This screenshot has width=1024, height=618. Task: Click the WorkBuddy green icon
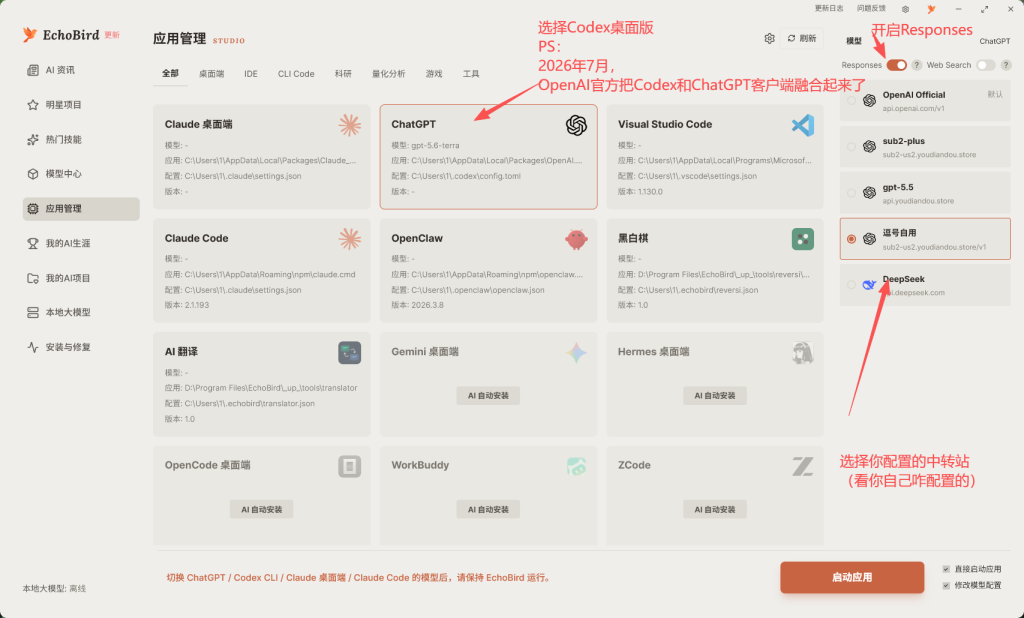[576, 466]
